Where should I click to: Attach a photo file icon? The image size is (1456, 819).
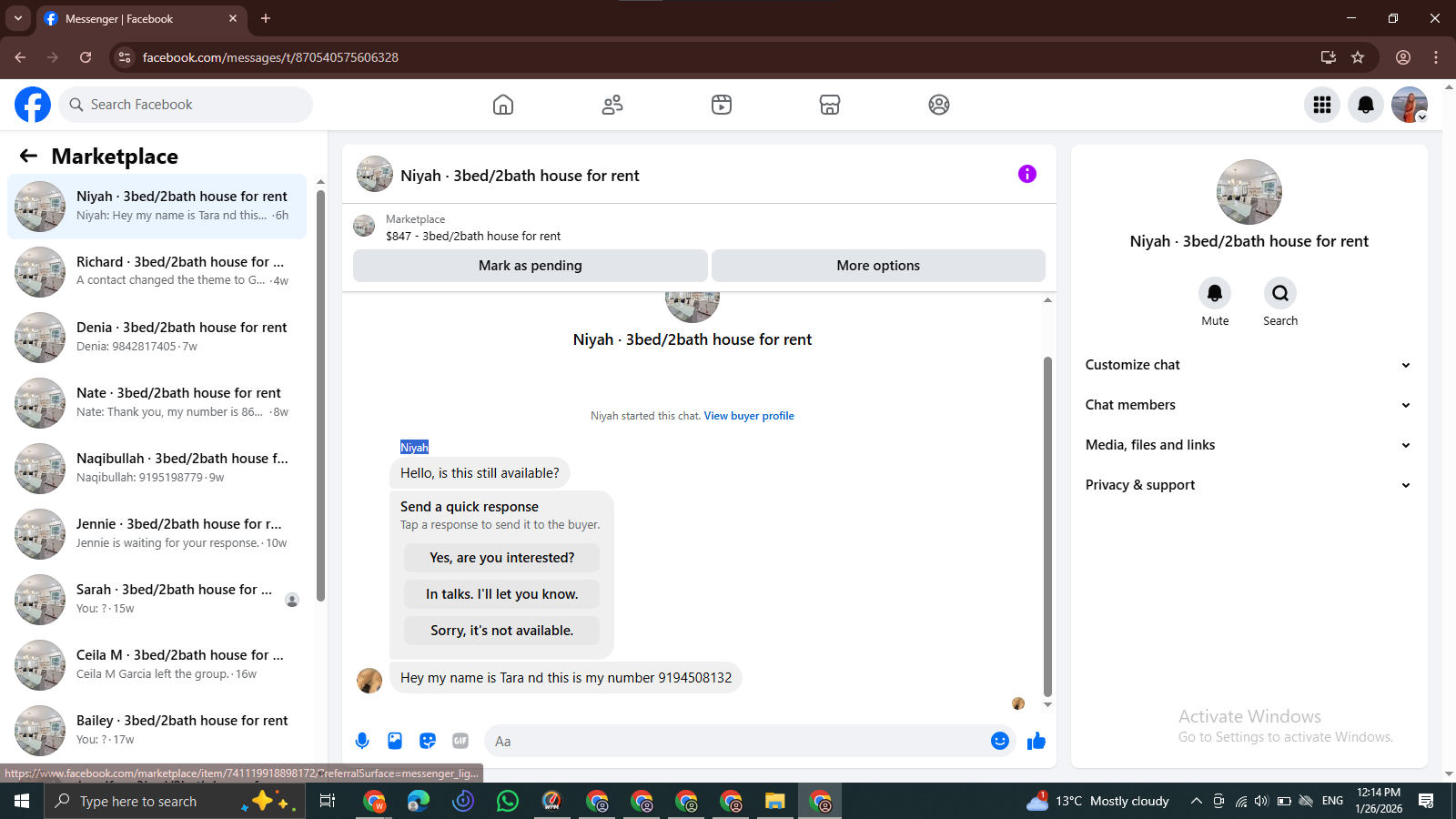[395, 741]
